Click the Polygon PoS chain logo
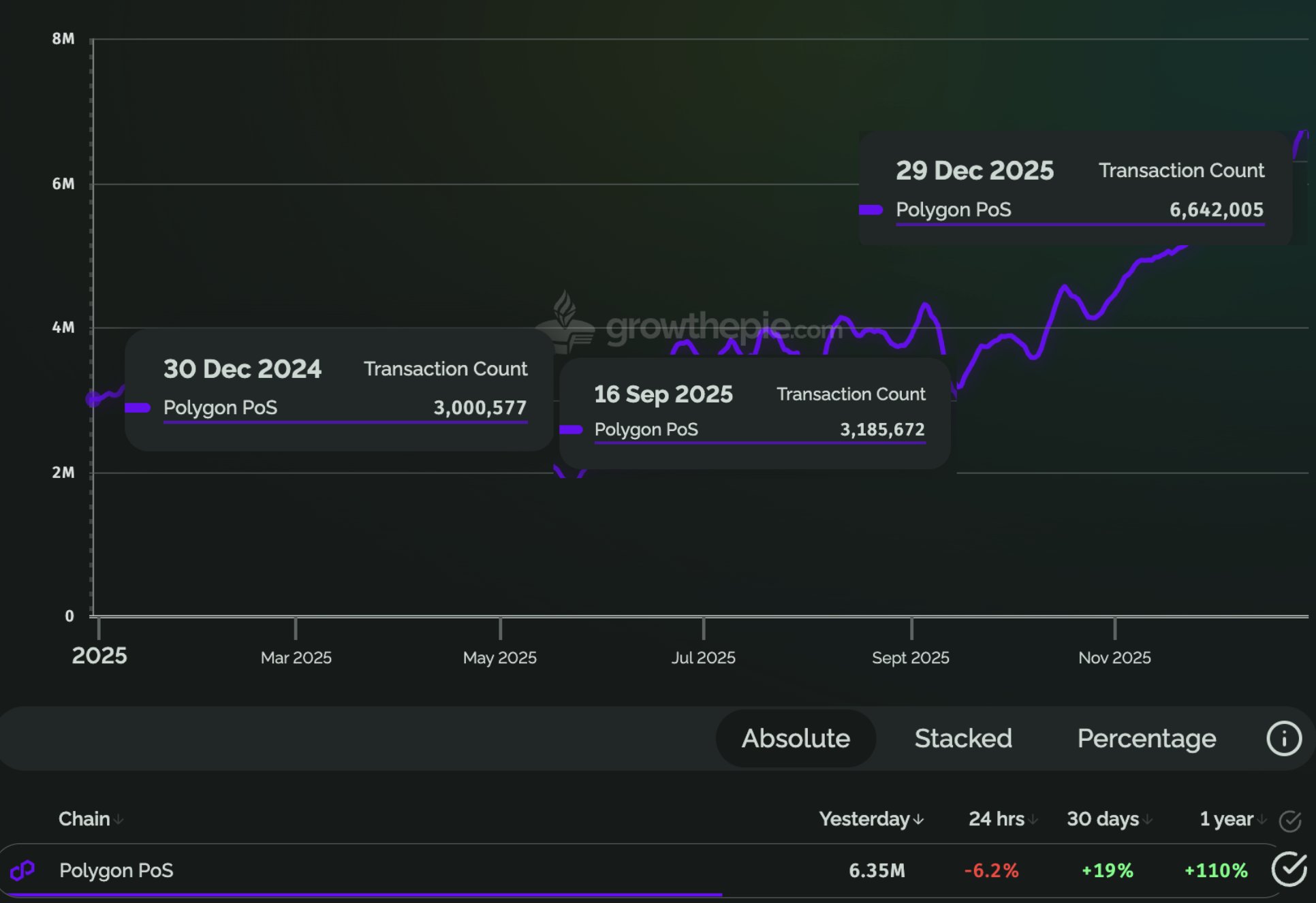The width and height of the screenshot is (1316, 903). pyautogui.click(x=22, y=870)
